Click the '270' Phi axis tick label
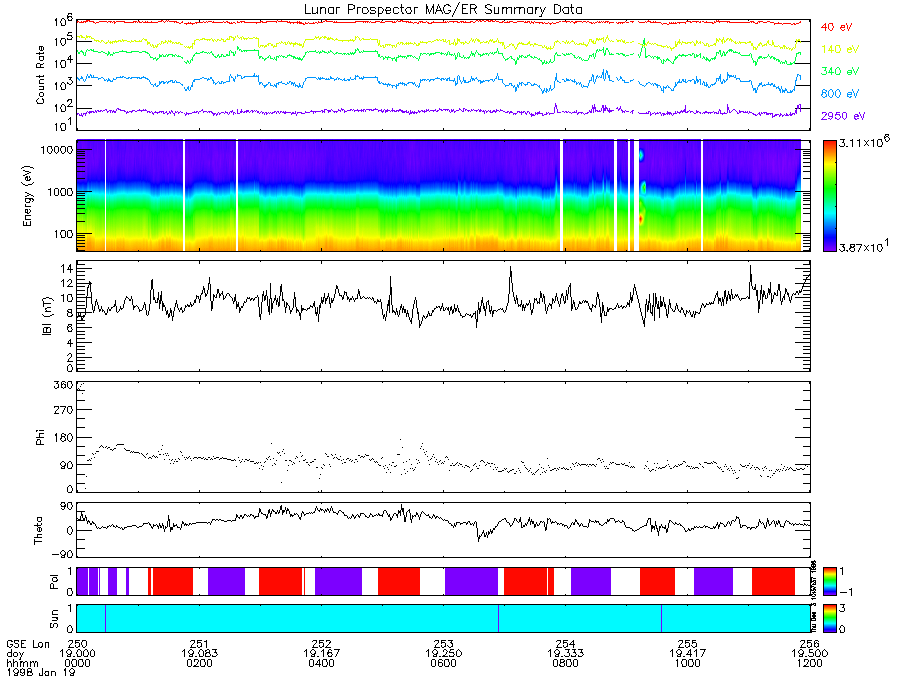 63,410
